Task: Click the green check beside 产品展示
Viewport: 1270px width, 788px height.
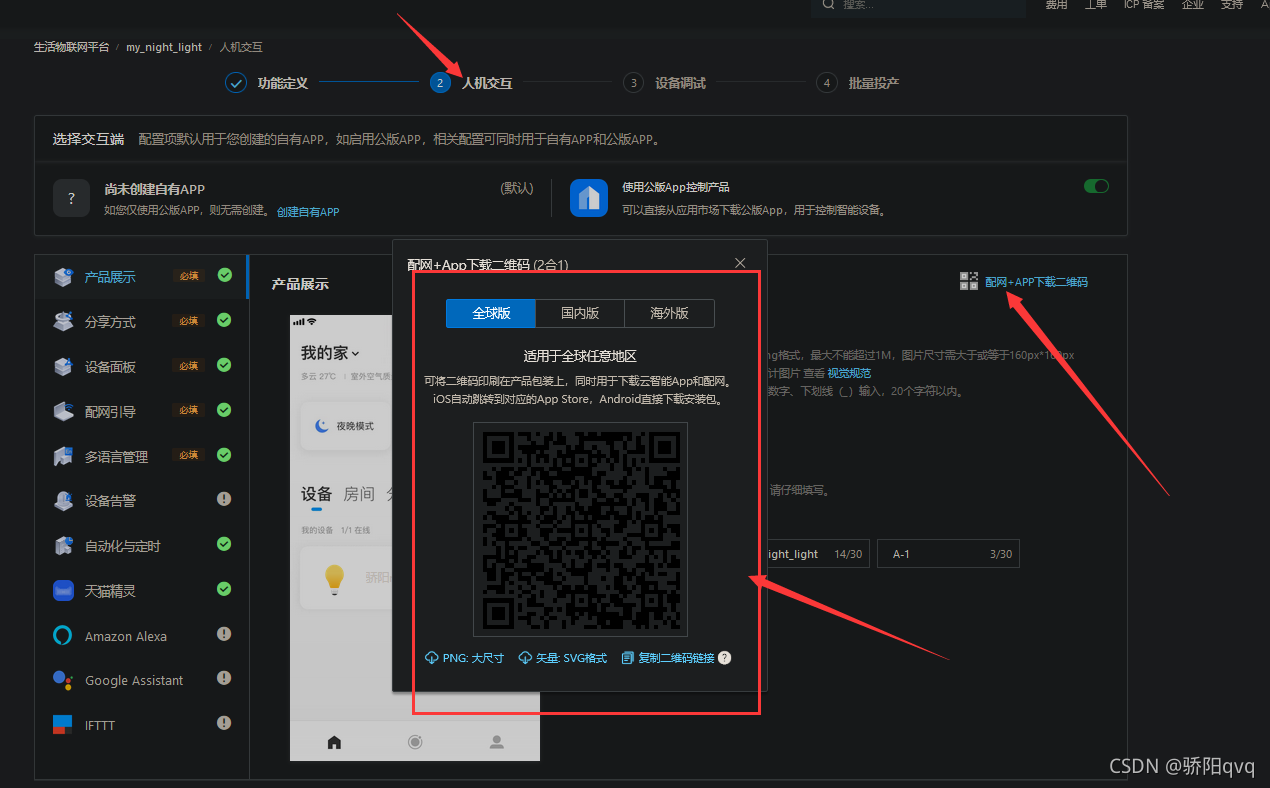Action: (224, 275)
